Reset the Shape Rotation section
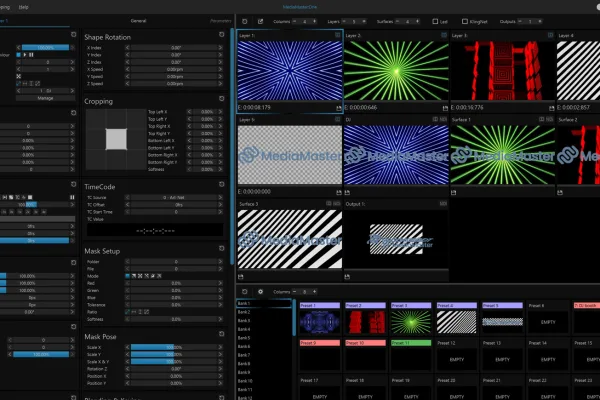This screenshot has width=600, height=400. coord(222,35)
